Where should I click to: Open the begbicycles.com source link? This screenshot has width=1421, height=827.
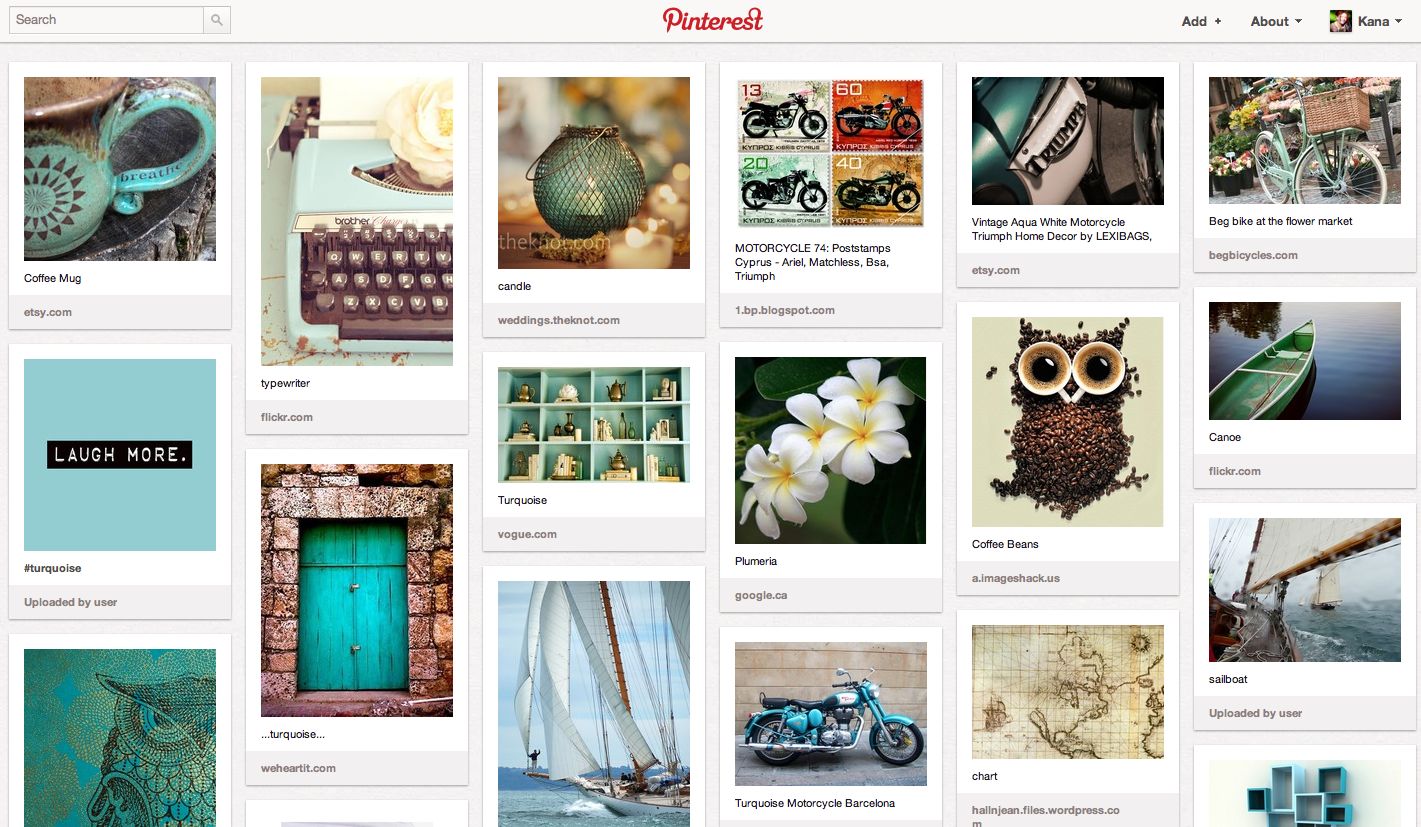[x=1253, y=255]
